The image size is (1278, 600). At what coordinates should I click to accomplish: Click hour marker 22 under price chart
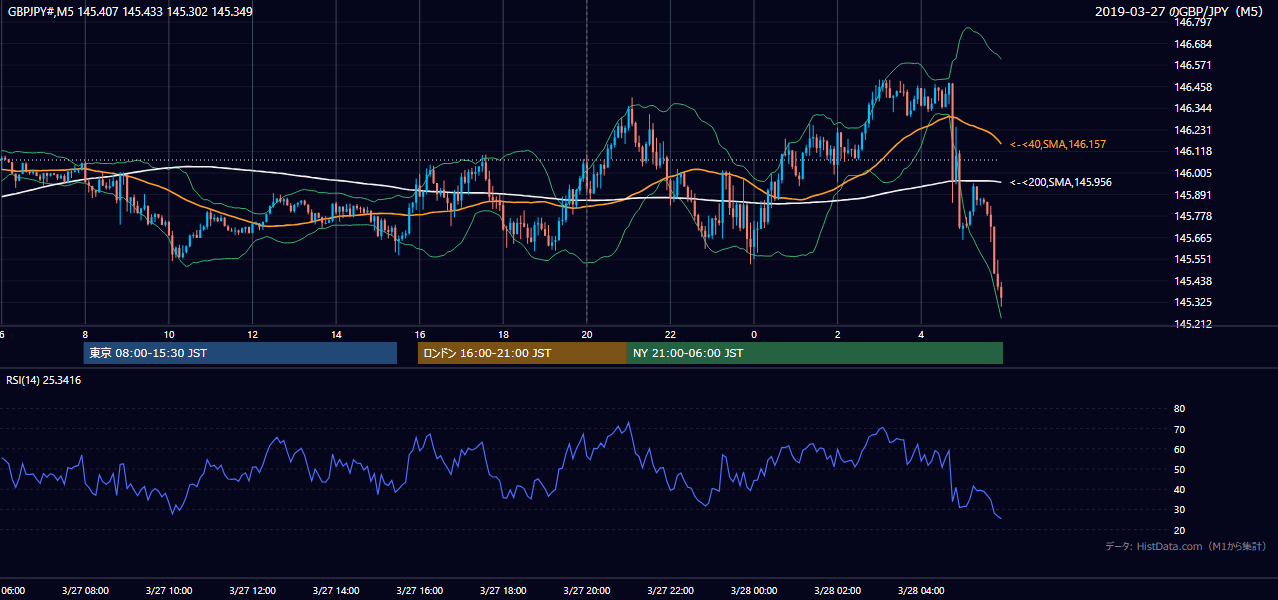click(671, 334)
